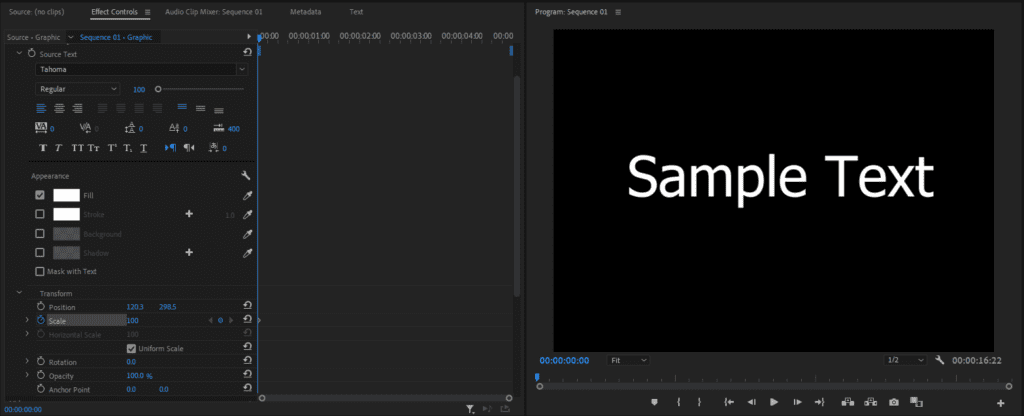This screenshot has width=1024, height=416.
Task: Uncheck the Uniform Scale checkbox
Action: click(131, 348)
